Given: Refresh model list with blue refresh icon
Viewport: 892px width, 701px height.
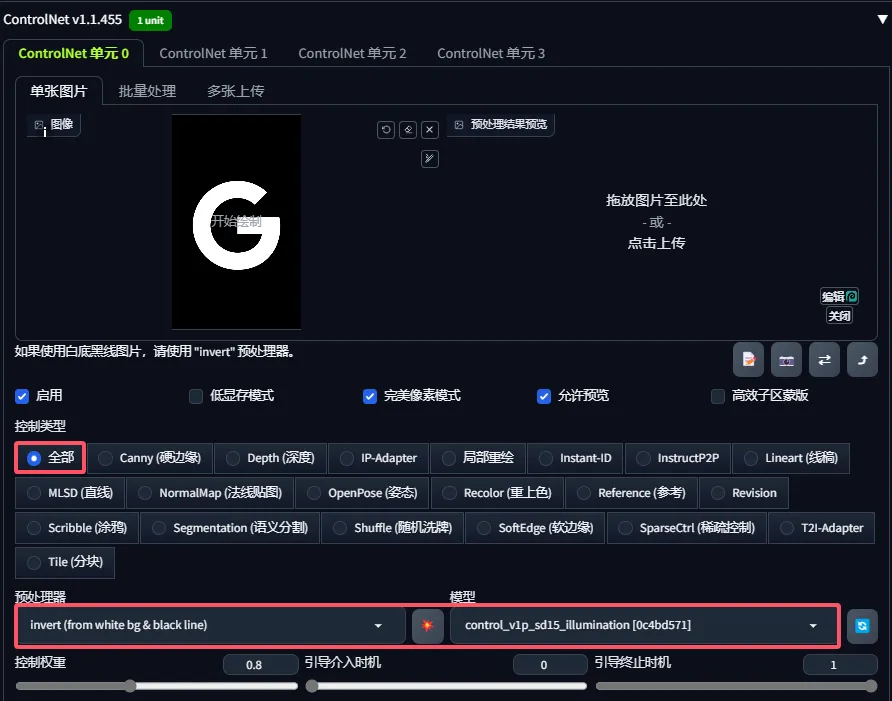Looking at the screenshot, I should [x=862, y=626].
